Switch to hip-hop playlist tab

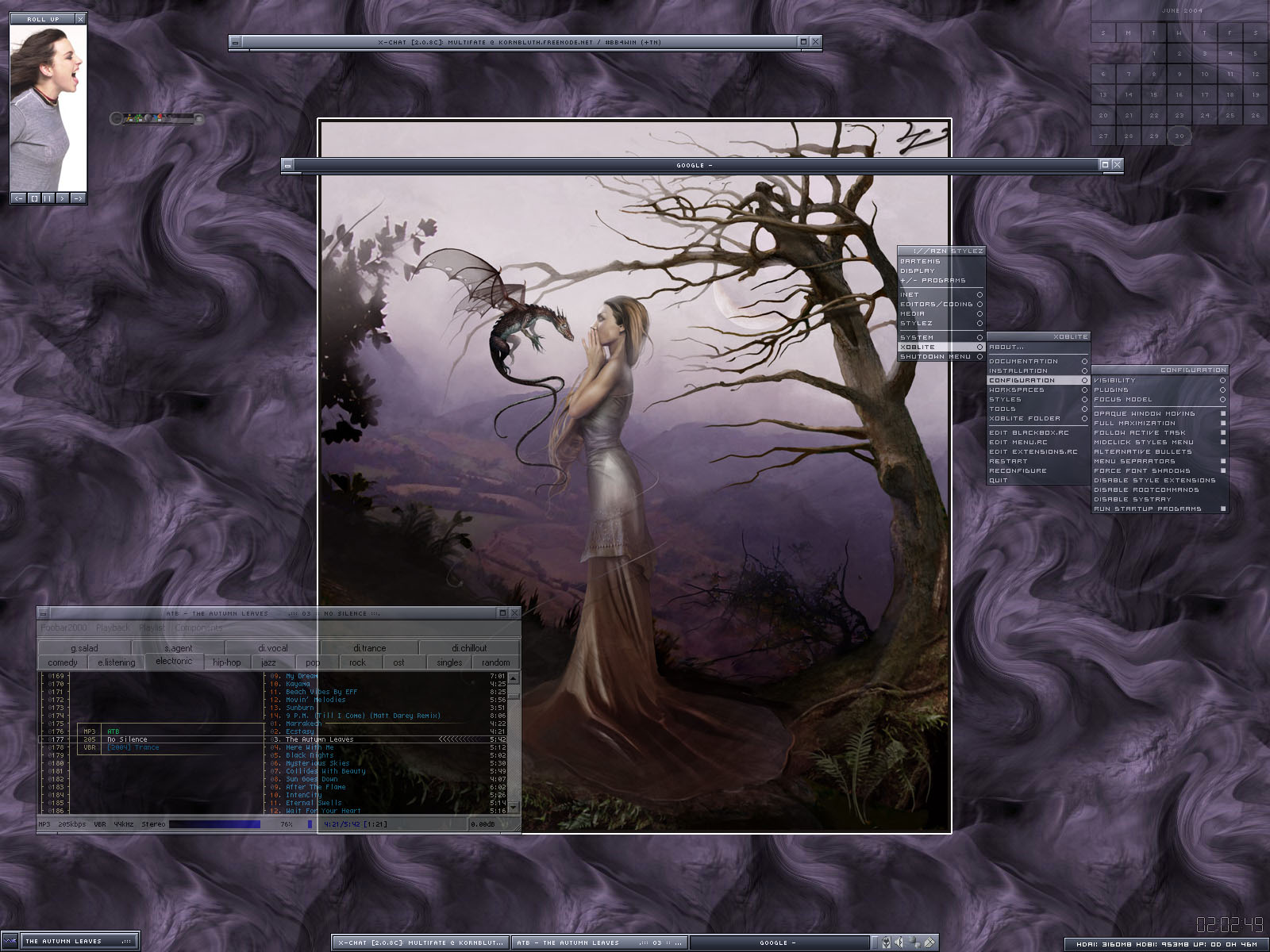[x=227, y=662]
